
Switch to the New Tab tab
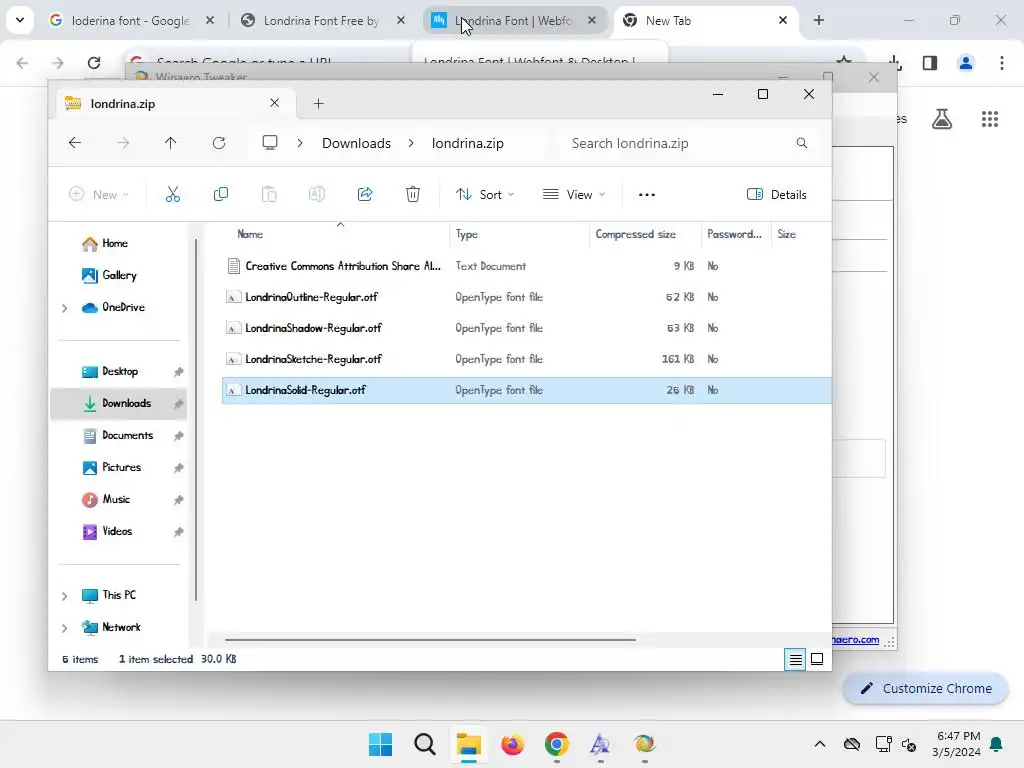pyautogui.click(x=705, y=21)
